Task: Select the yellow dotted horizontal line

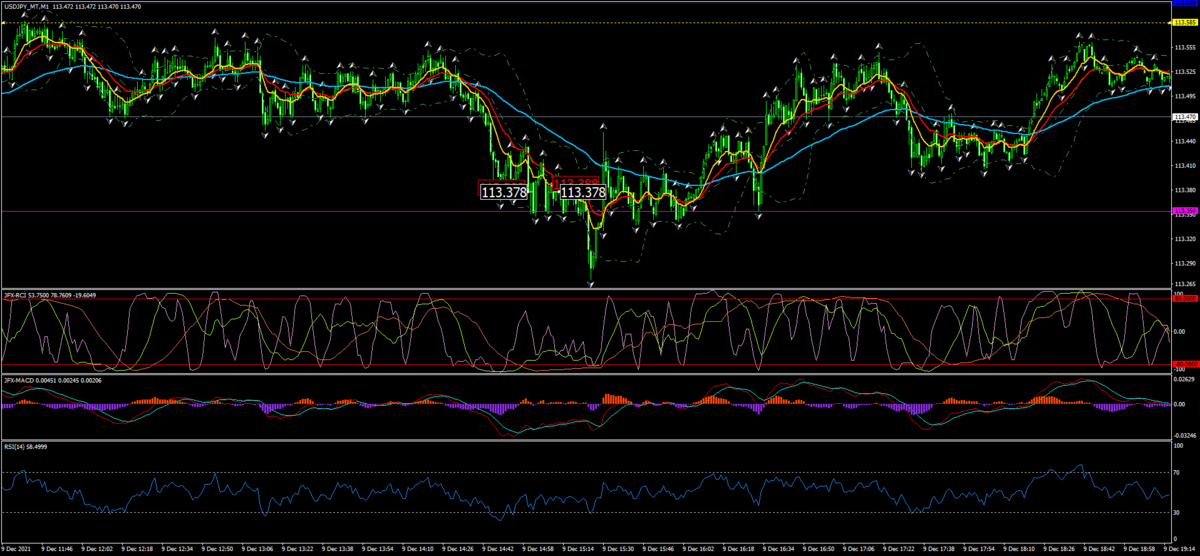Action: [585, 23]
